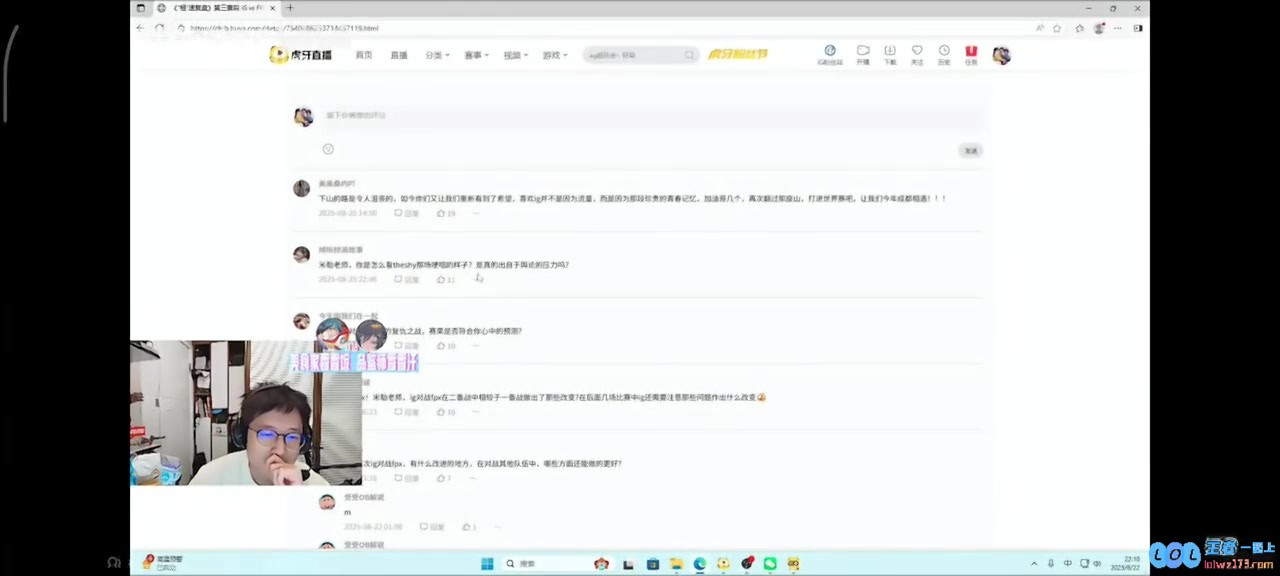This screenshot has height=576, width=1280.
Task: Reload the page with the browser refresh icon
Action: point(160,28)
